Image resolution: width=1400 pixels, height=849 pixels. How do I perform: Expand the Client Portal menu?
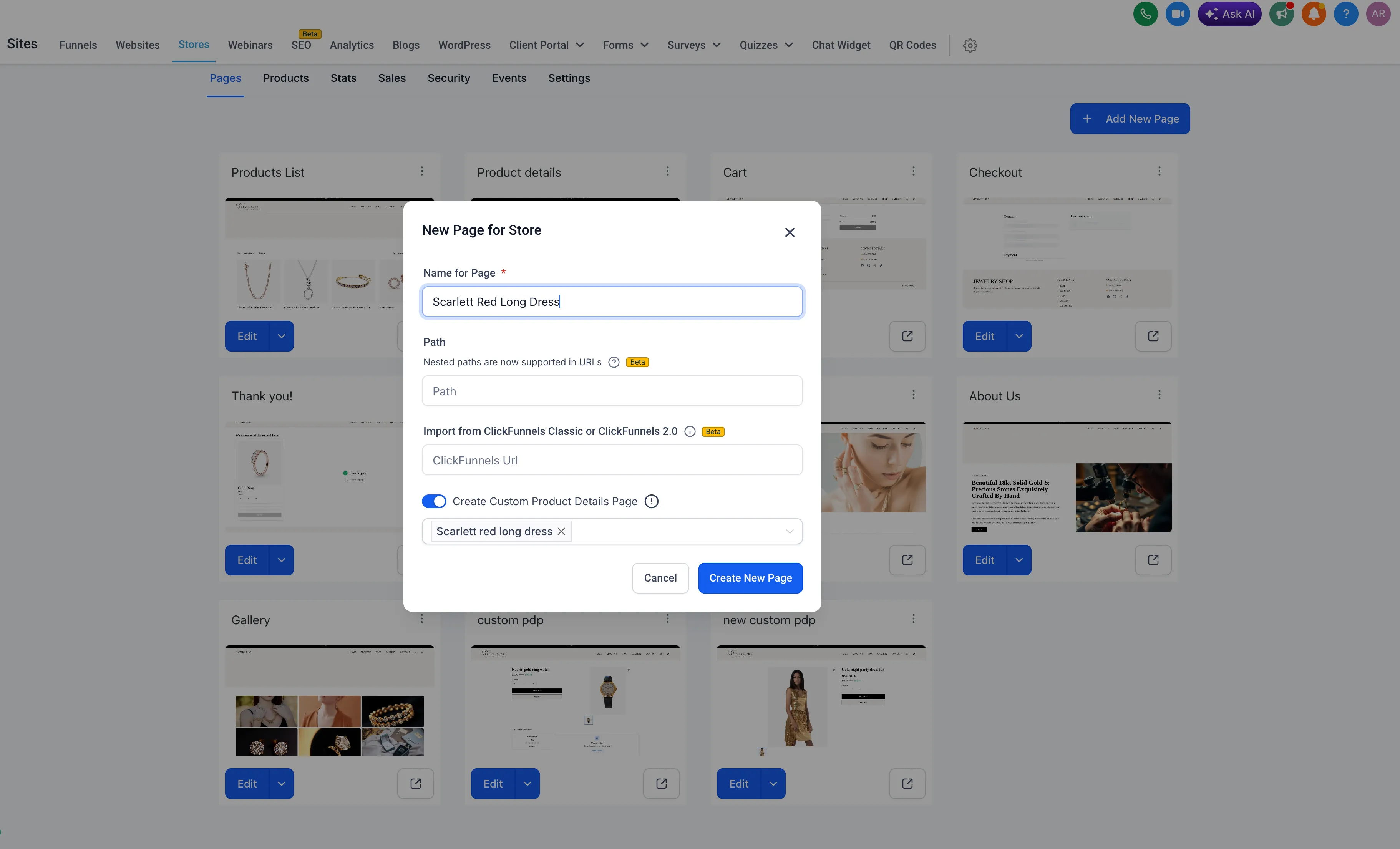(x=546, y=45)
